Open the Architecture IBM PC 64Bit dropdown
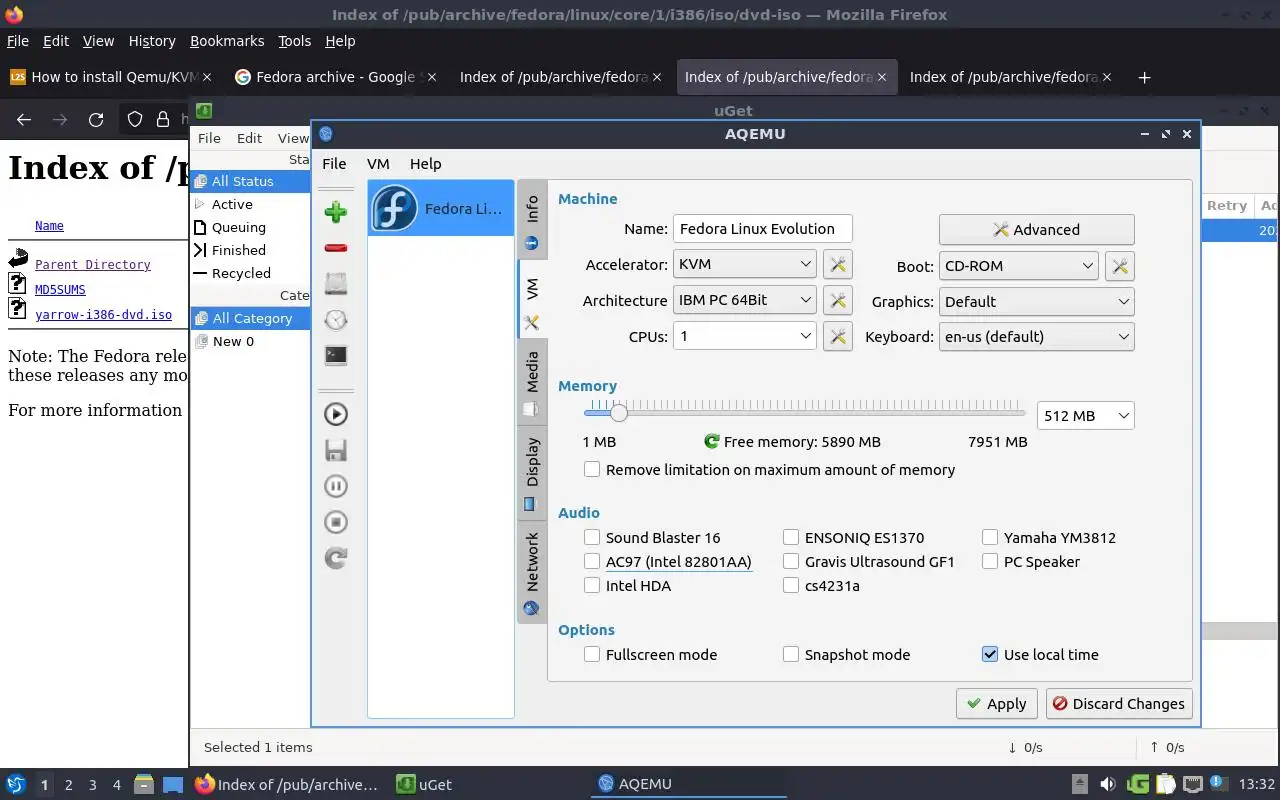The image size is (1280, 800). 745,300
